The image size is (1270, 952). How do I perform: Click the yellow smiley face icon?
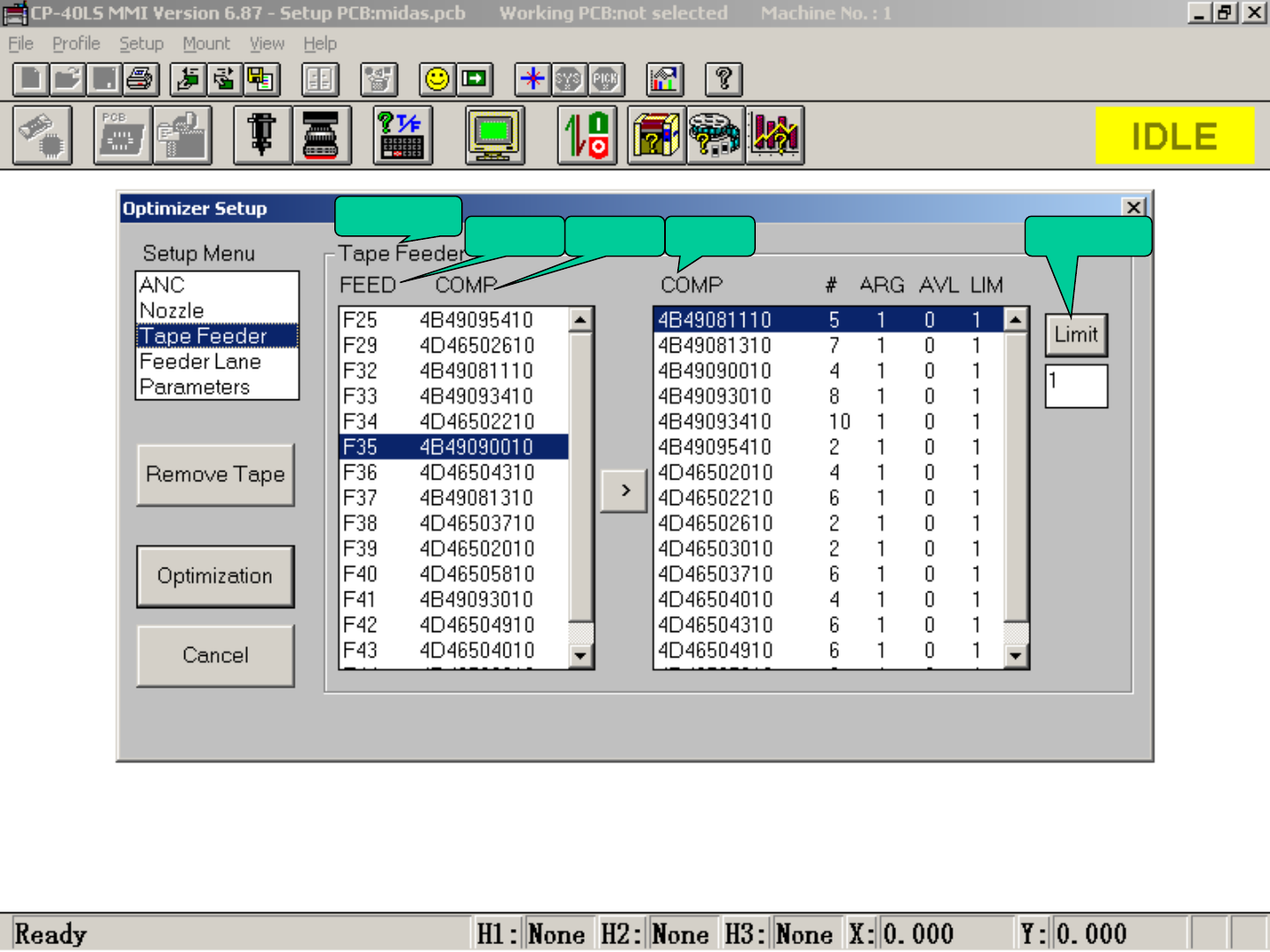437,79
